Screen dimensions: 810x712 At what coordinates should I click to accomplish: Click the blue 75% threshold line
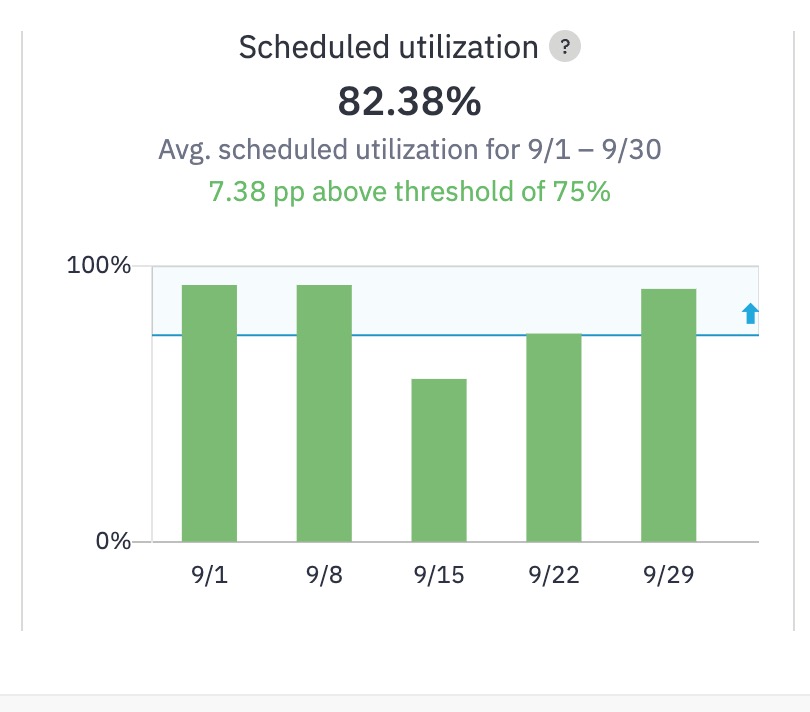(x=455, y=335)
